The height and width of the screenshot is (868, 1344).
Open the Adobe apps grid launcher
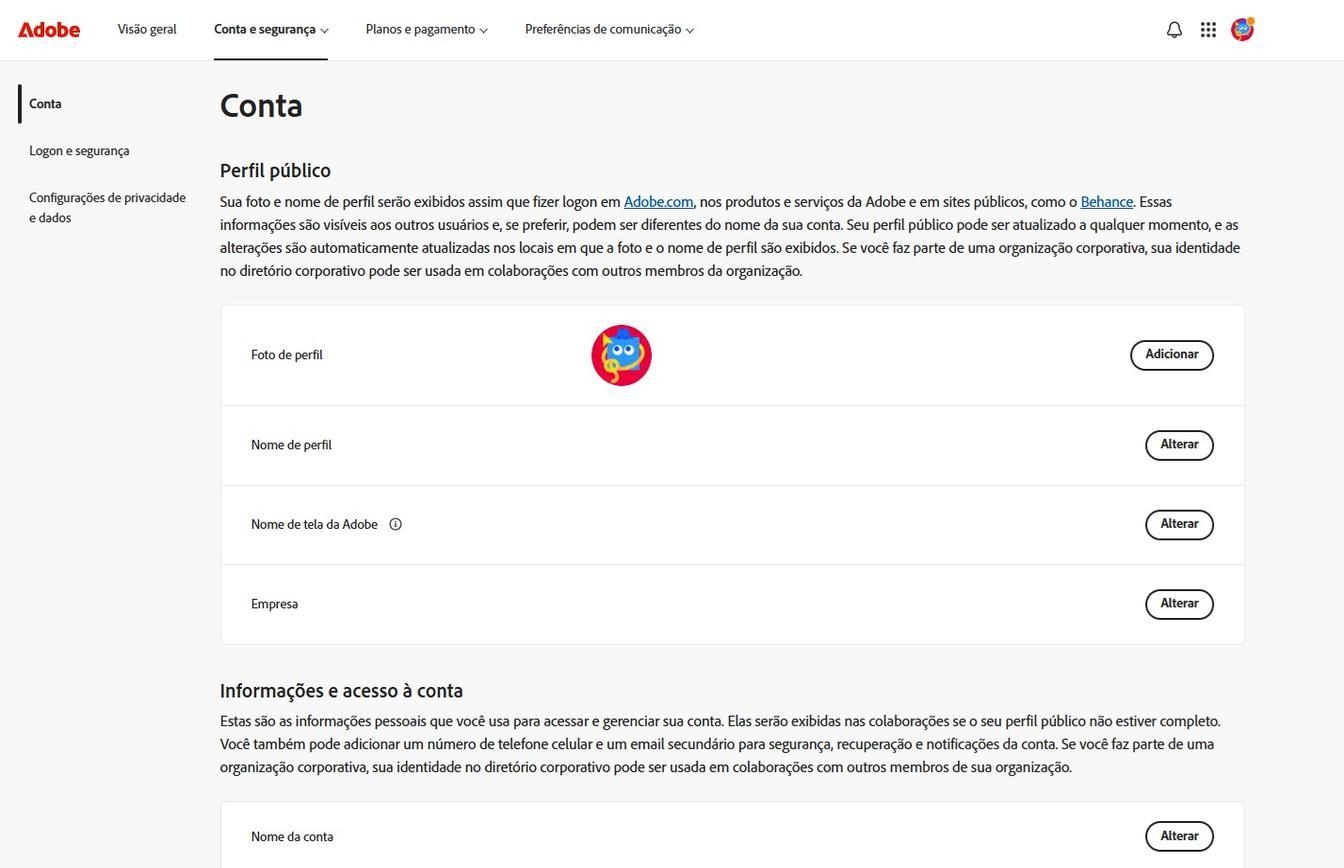click(x=1208, y=29)
